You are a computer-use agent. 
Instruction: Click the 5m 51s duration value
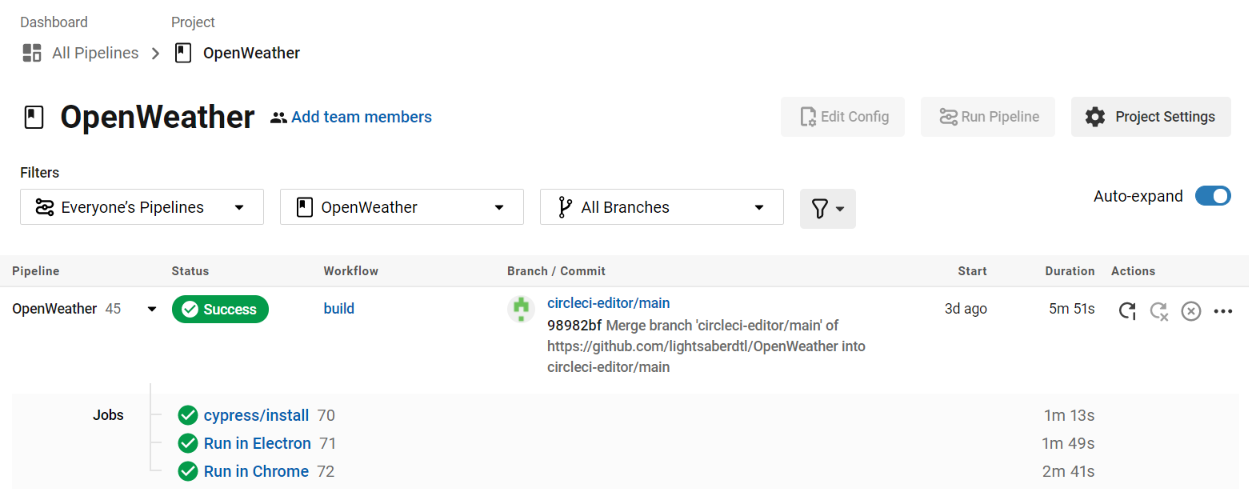click(x=1072, y=309)
